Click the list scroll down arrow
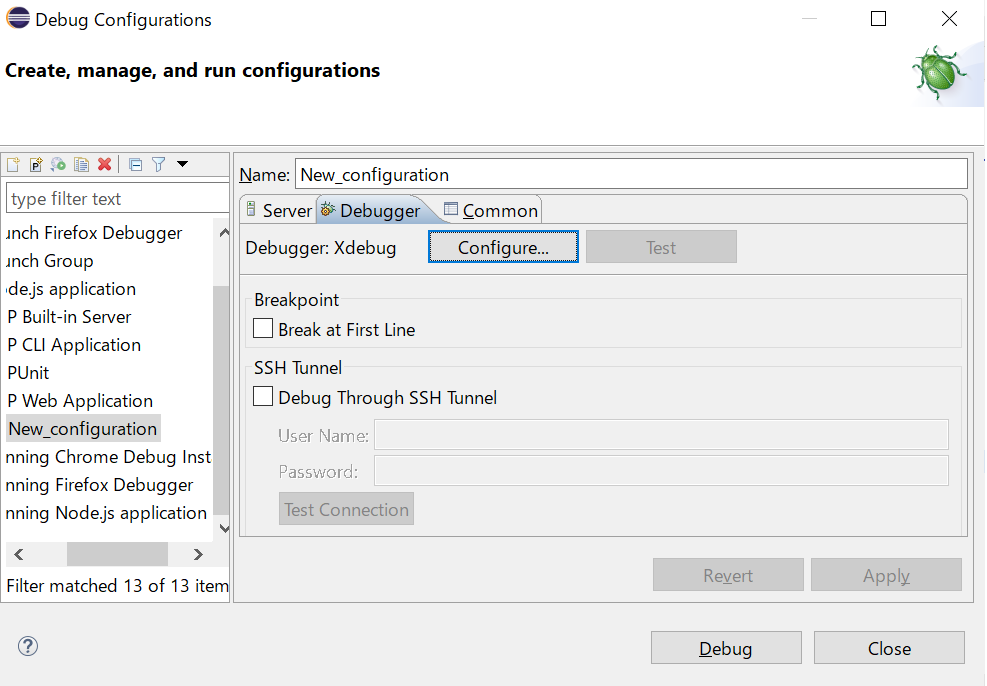 point(223,529)
